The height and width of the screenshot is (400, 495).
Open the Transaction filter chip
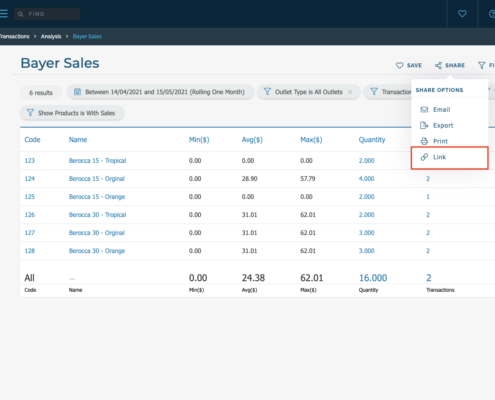click(x=388, y=92)
